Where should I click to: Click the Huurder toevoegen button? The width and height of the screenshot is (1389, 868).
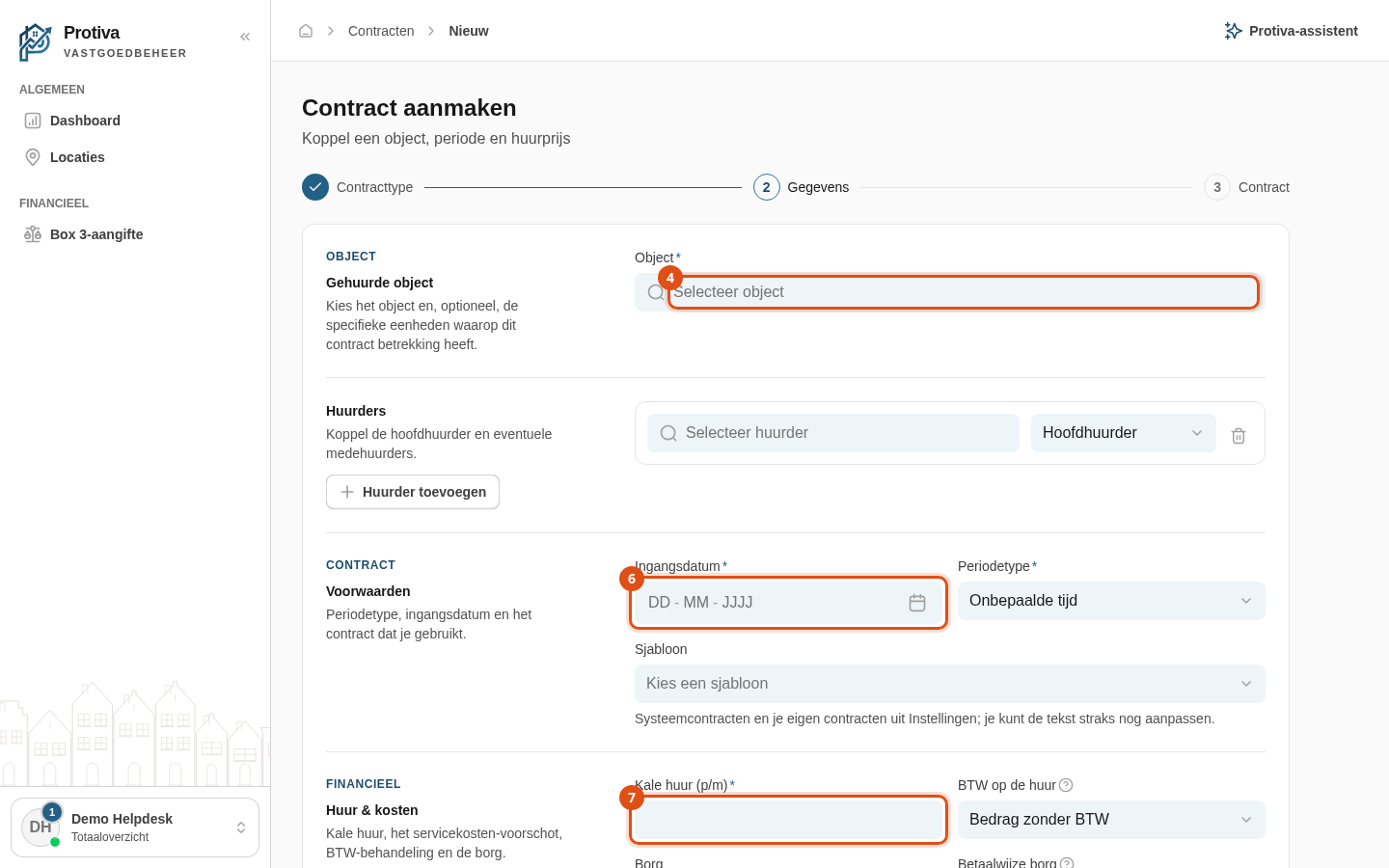click(x=413, y=492)
